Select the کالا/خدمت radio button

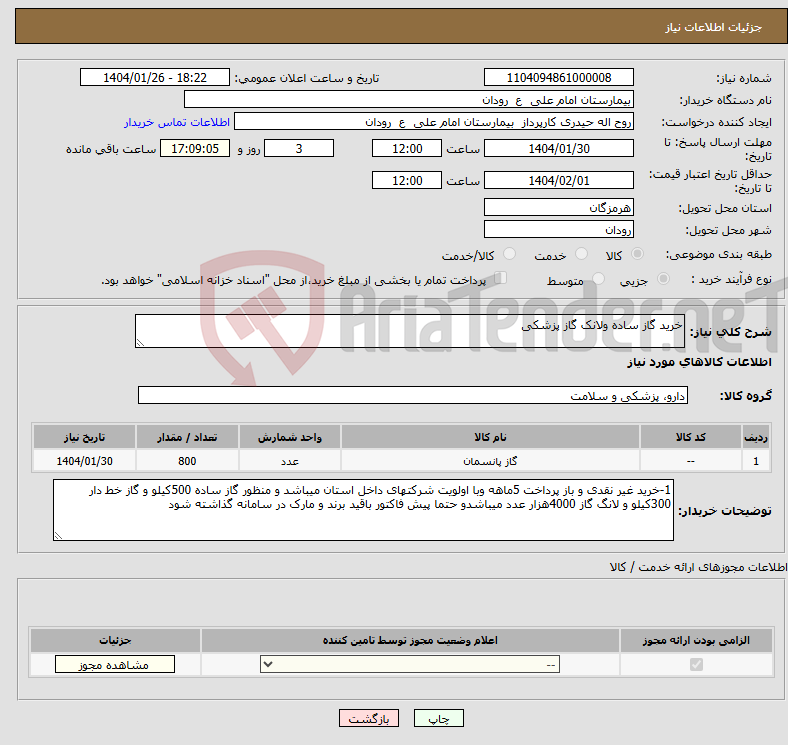[509, 254]
